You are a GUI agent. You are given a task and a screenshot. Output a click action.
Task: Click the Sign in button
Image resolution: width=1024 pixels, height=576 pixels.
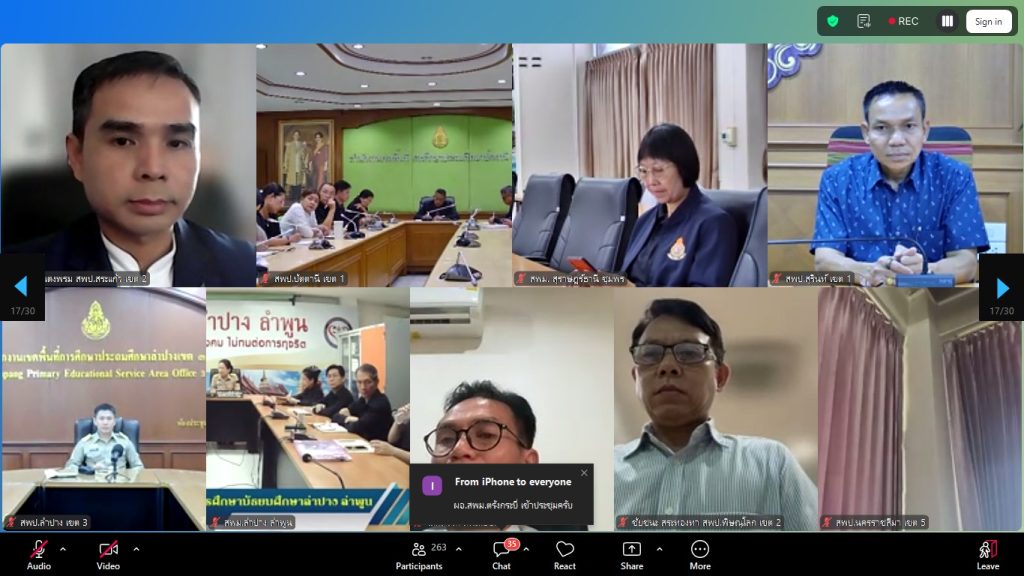tap(988, 21)
